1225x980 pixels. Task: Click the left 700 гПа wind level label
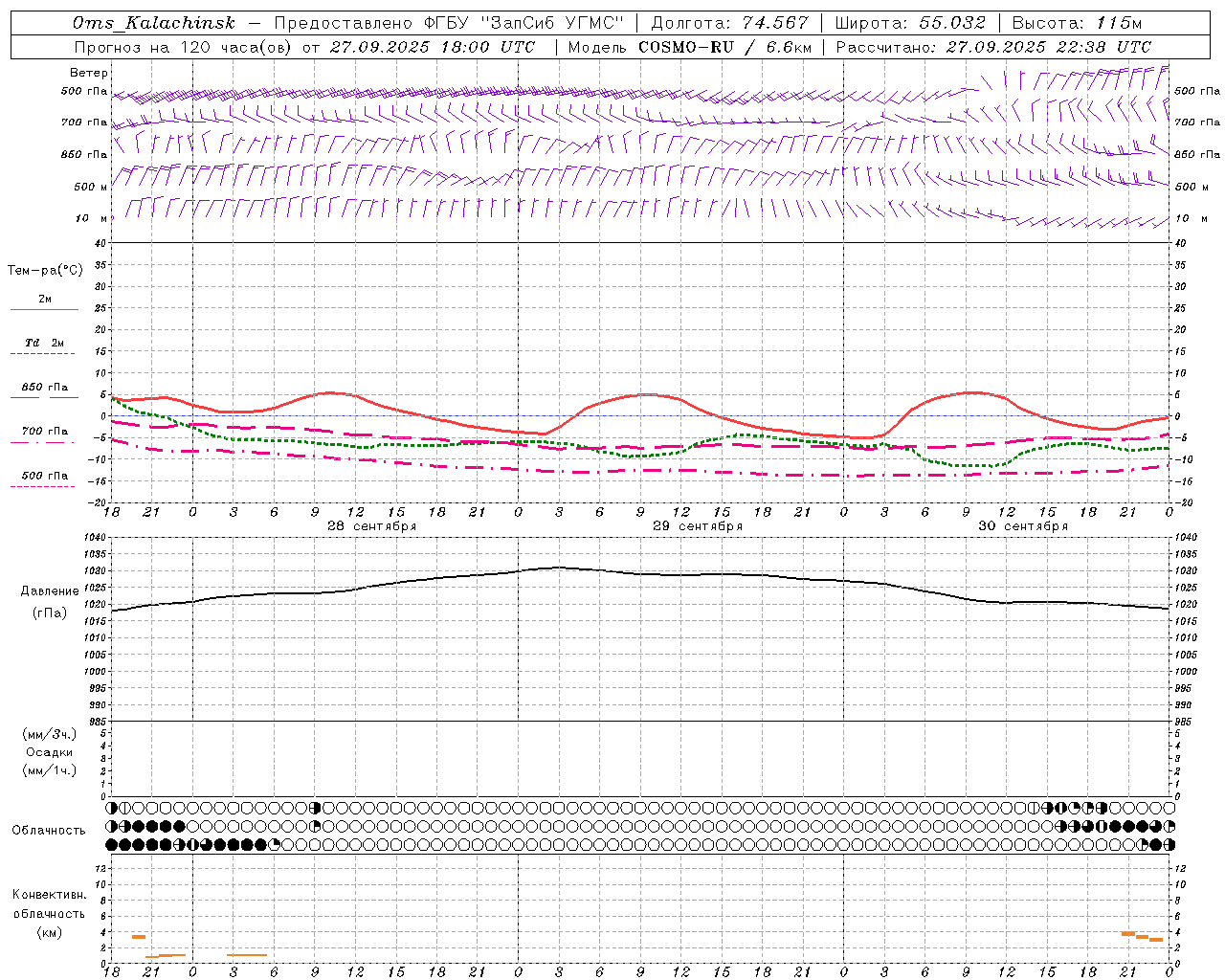pyautogui.click(x=84, y=122)
